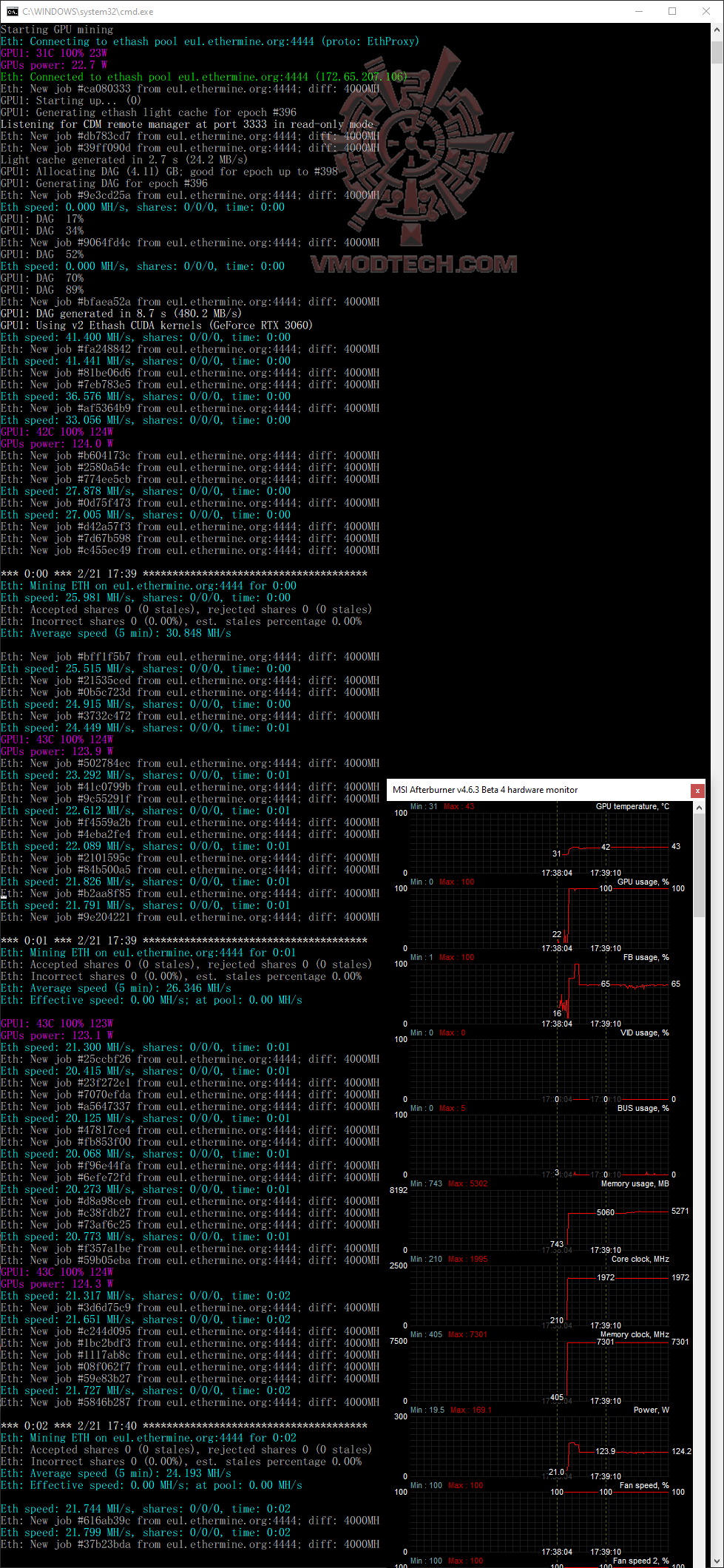Click the MSI Afterburner hardware monitor title
724x1568 pixels.
click(485, 790)
